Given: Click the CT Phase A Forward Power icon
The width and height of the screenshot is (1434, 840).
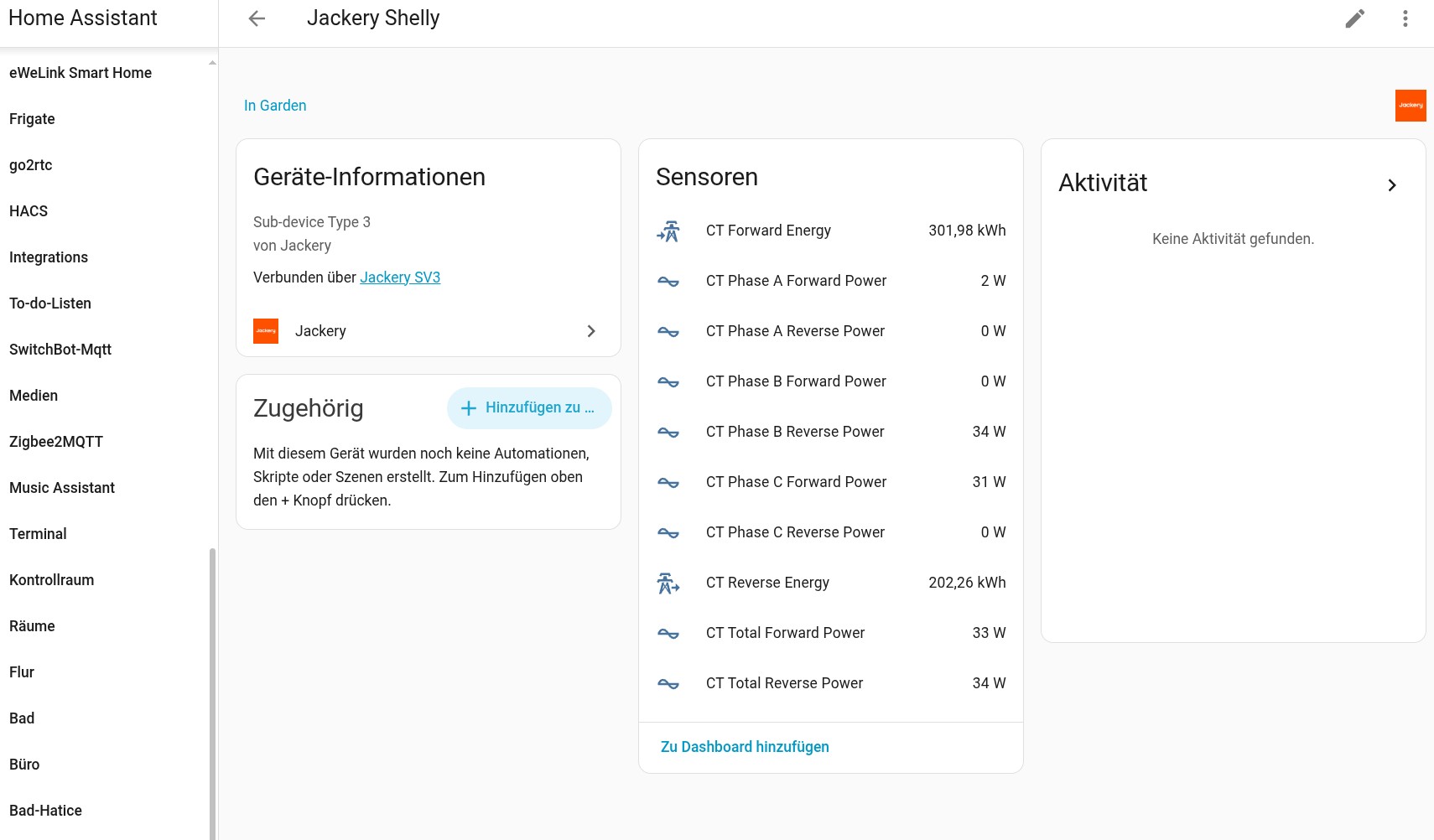Looking at the screenshot, I should [668, 281].
